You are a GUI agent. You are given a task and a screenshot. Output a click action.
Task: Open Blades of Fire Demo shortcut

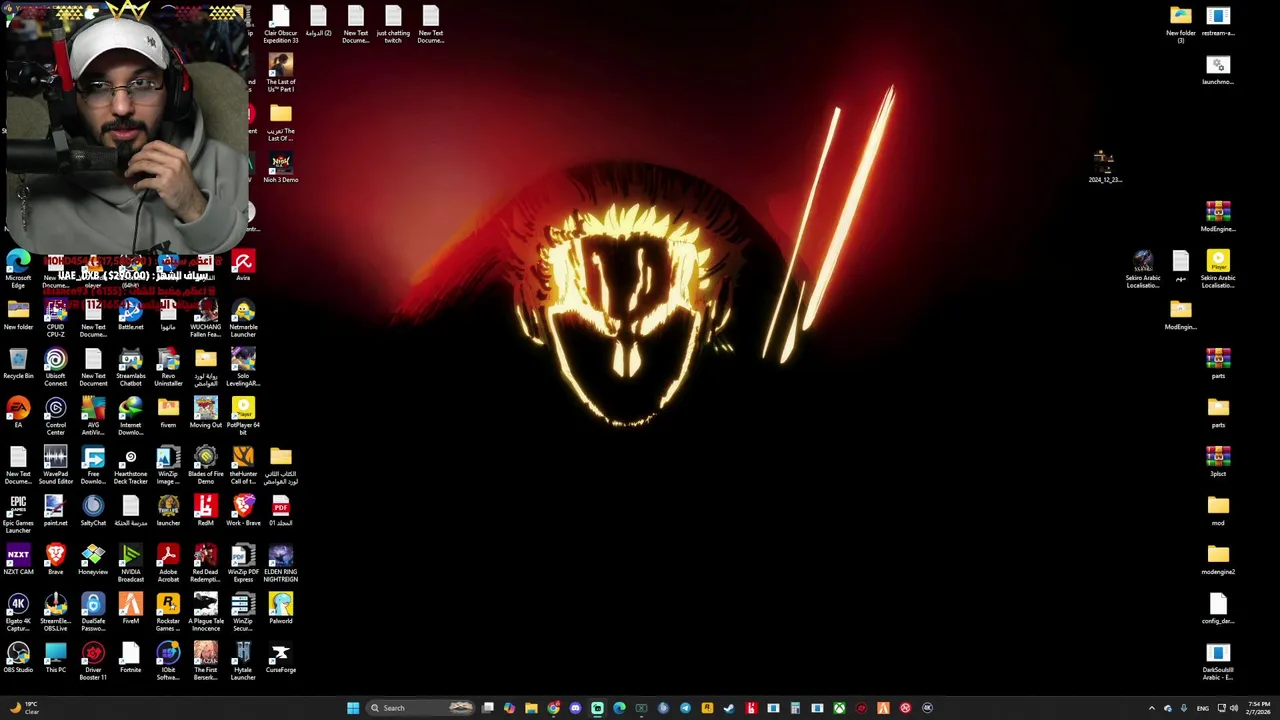coord(205,466)
